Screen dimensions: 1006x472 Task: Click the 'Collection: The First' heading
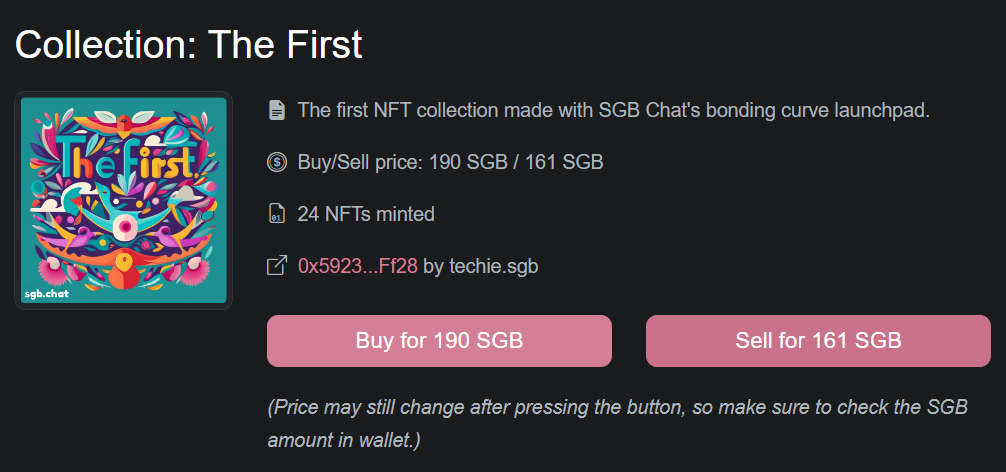pyautogui.click(x=189, y=44)
